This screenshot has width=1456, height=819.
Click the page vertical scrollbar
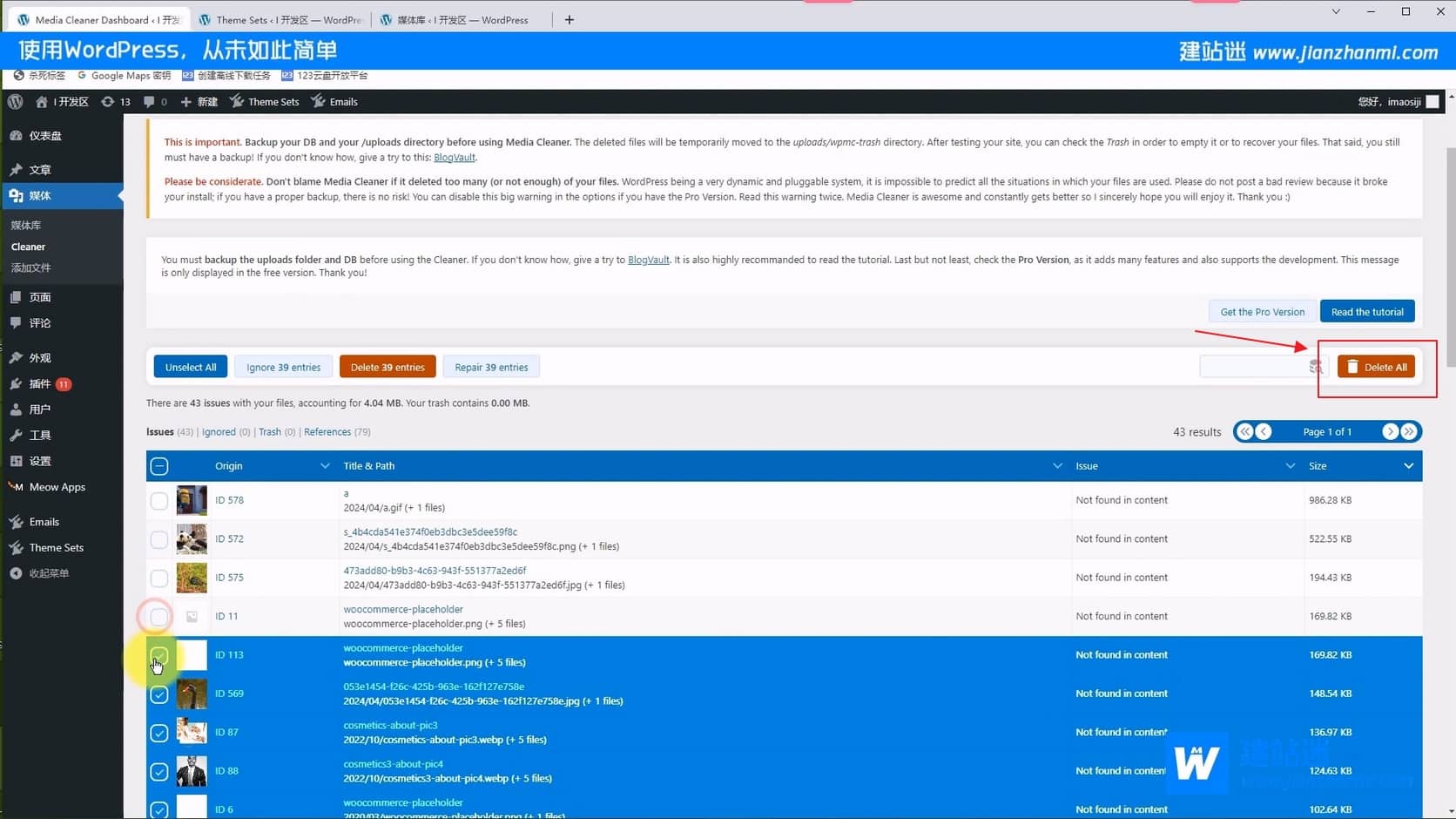[1450, 261]
